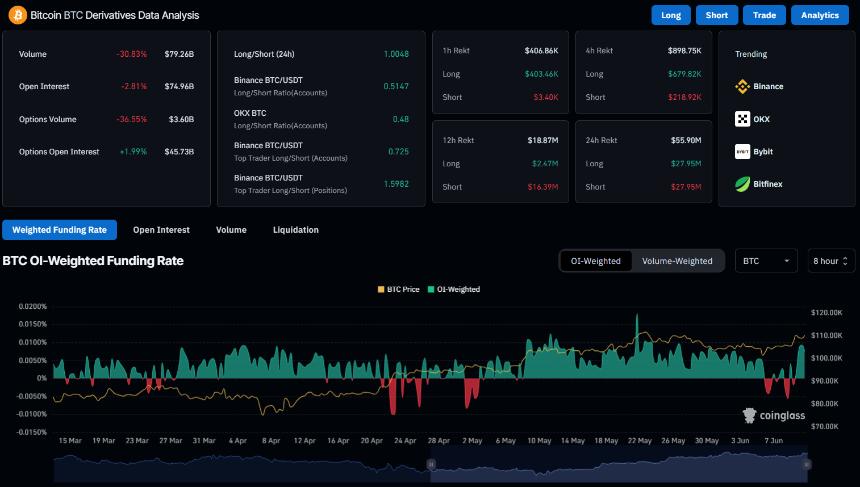Click the Binance exchange icon
The height and width of the screenshot is (487, 860).
tap(742, 87)
